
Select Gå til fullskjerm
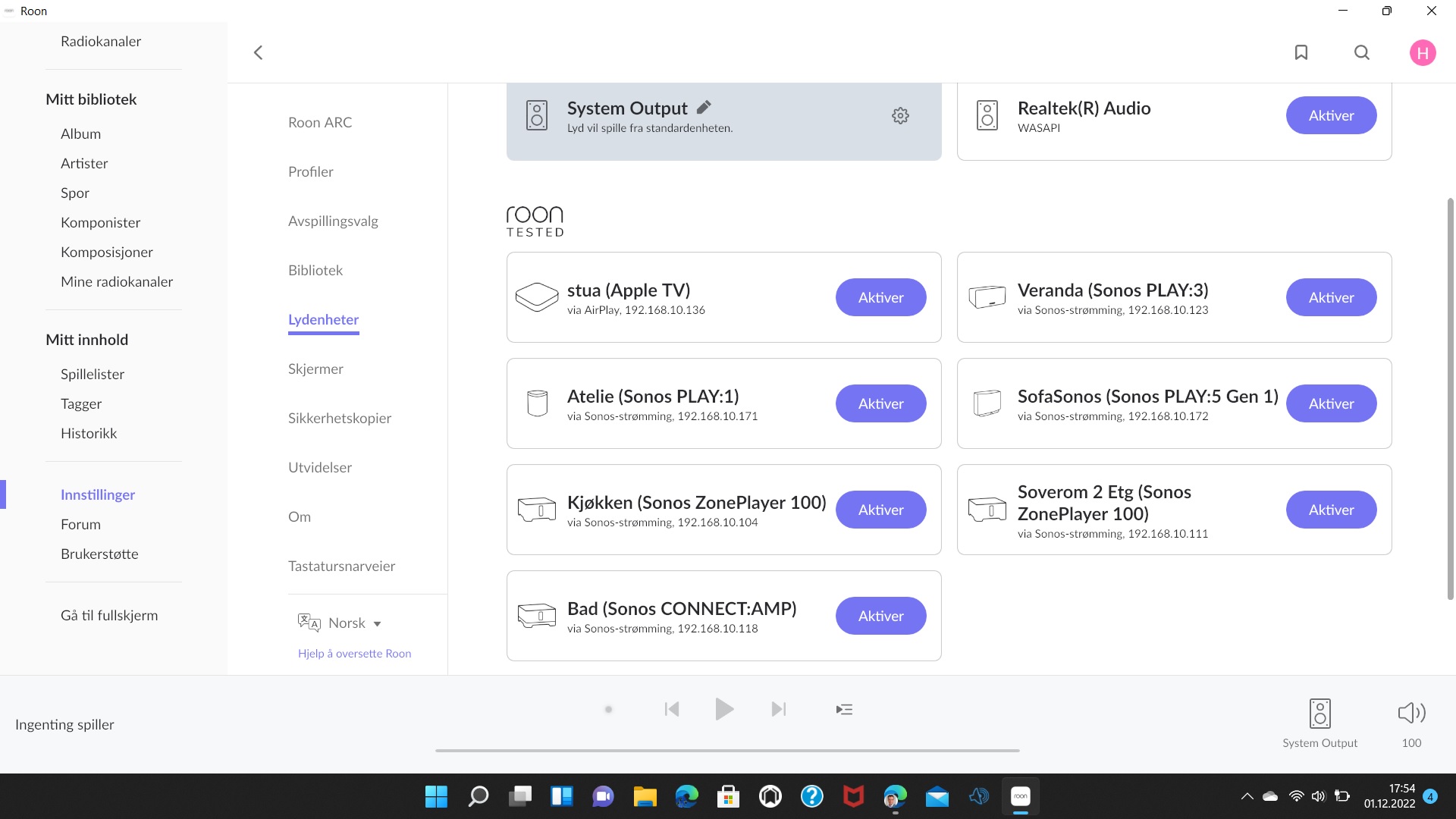tap(109, 615)
